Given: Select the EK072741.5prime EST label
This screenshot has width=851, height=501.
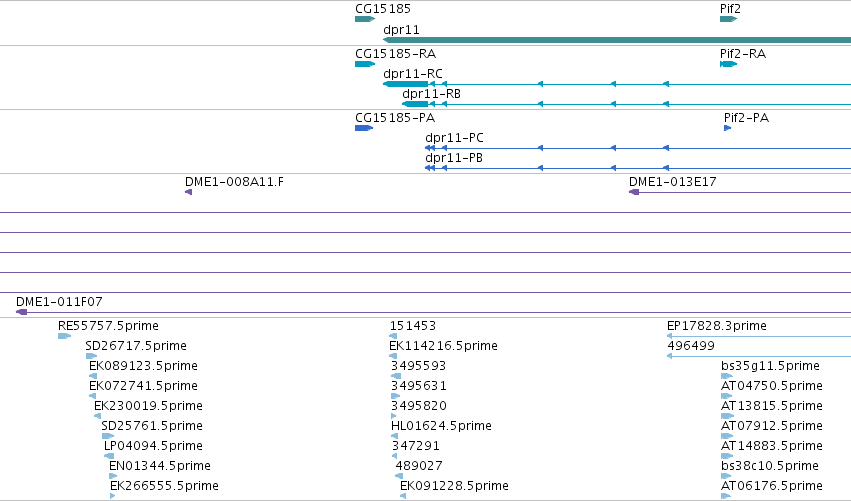Looking at the screenshot, I should click(x=143, y=386).
